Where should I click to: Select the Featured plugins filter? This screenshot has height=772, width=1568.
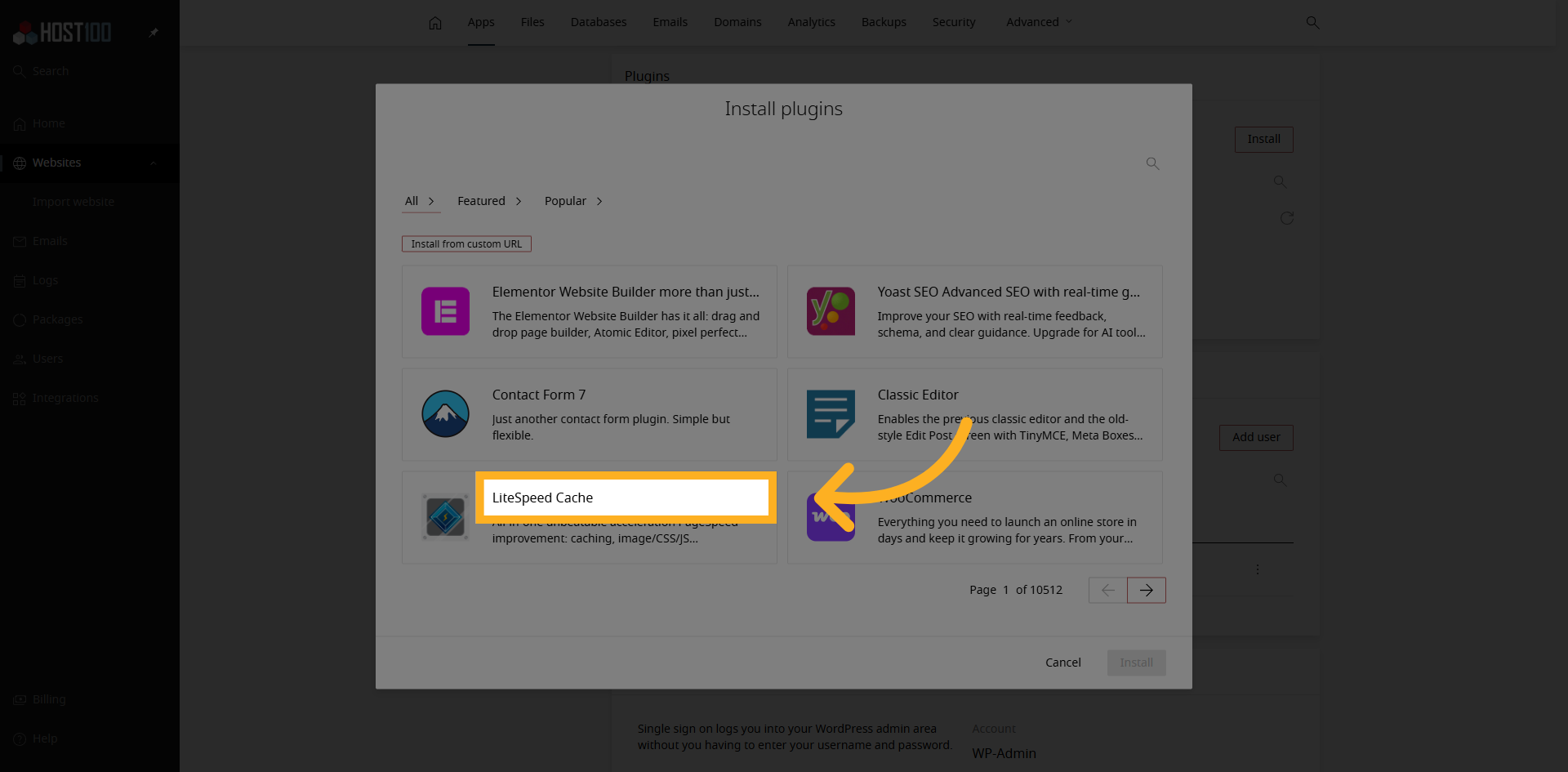489,201
